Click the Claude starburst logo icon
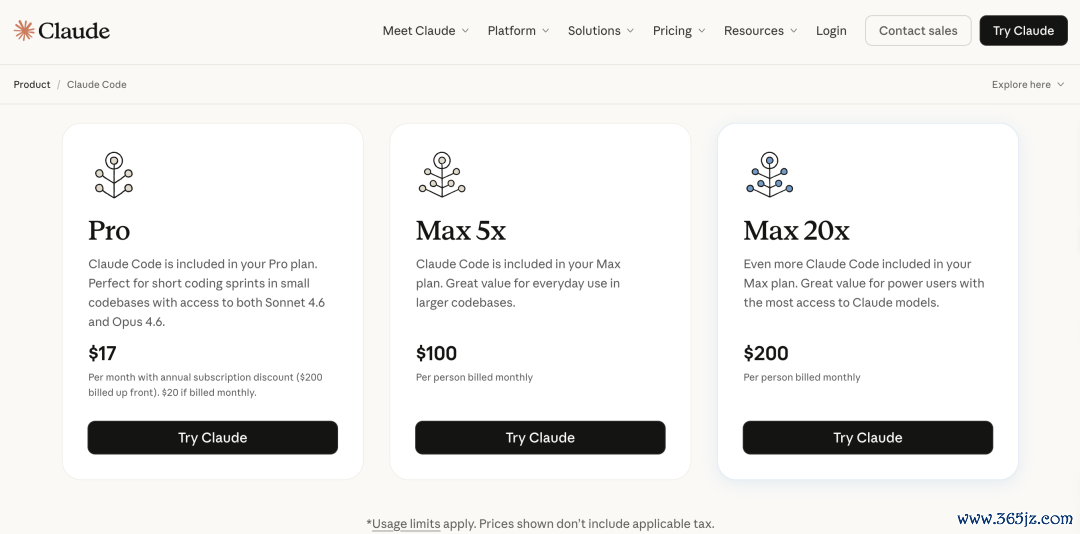This screenshot has width=1080, height=534. (24, 30)
